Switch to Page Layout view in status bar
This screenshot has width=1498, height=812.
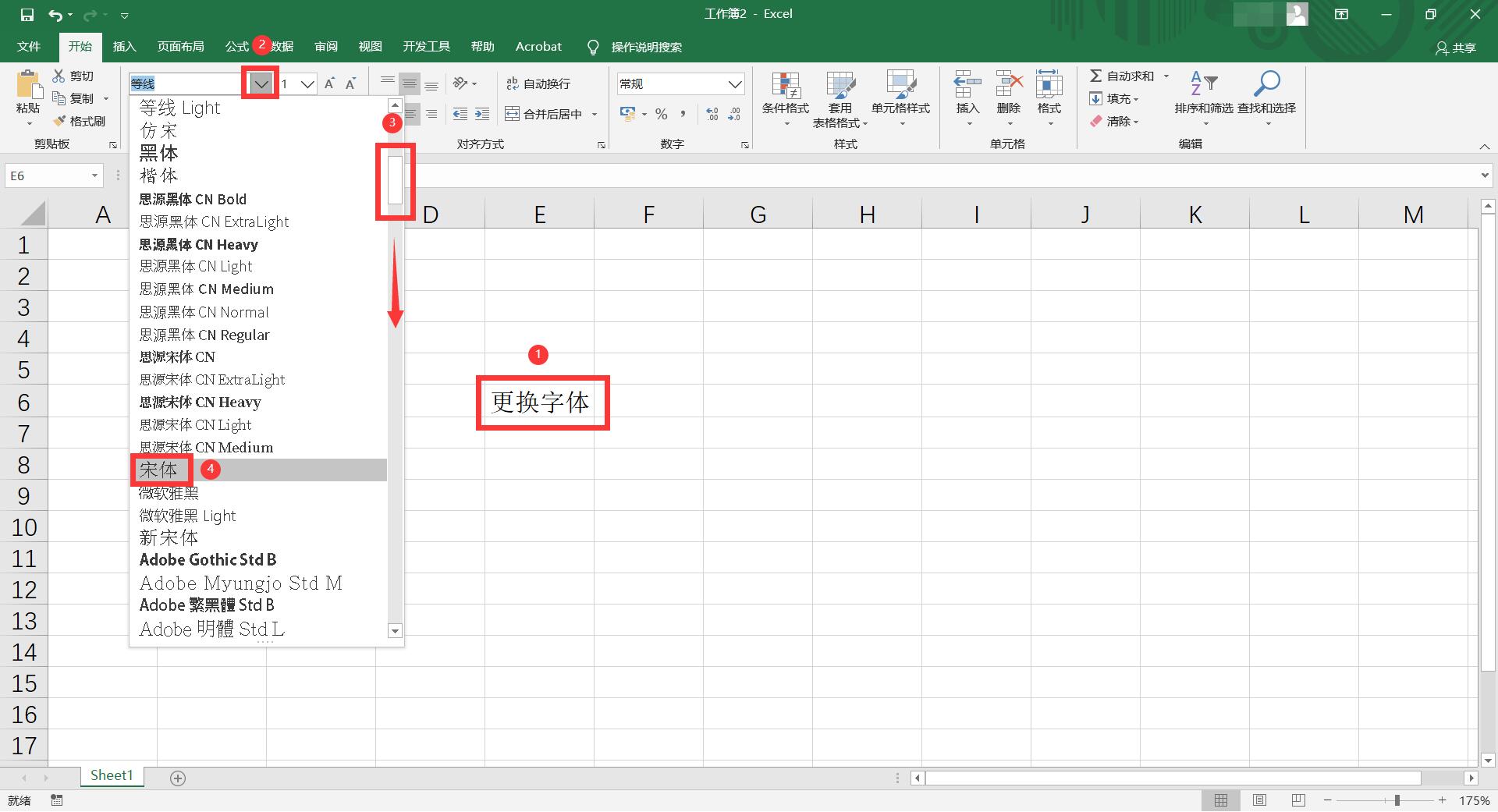point(1259,800)
